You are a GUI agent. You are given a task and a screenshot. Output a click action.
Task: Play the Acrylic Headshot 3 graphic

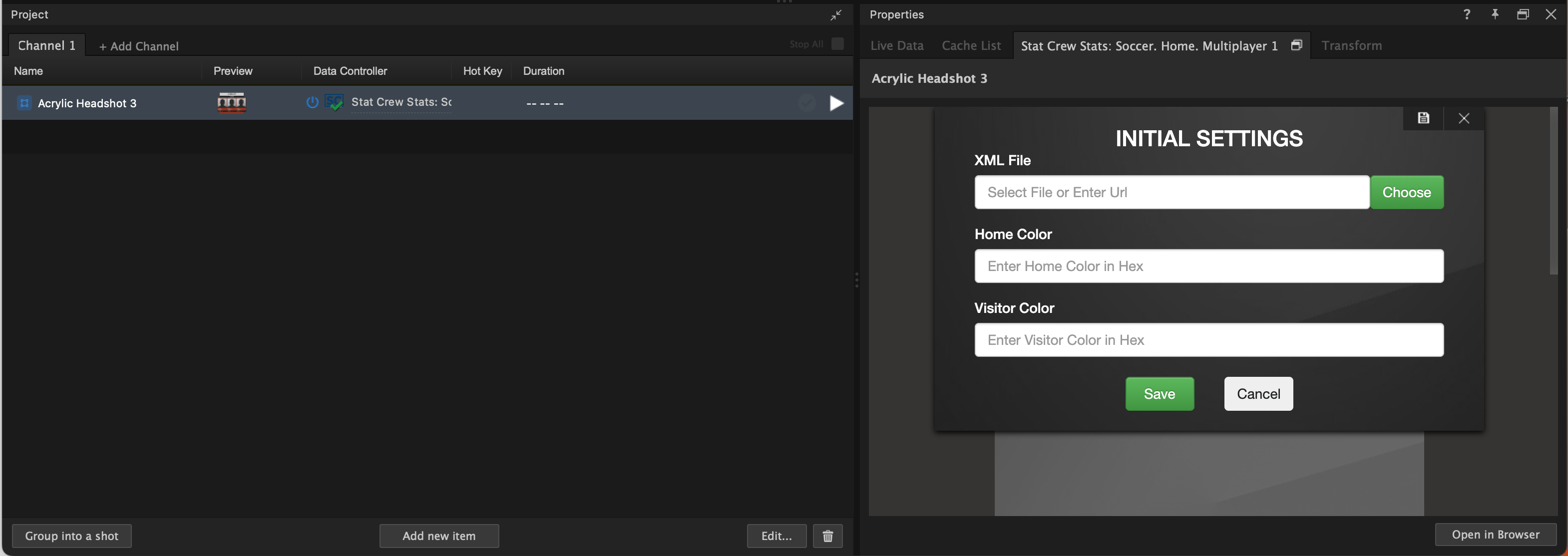[836, 103]
